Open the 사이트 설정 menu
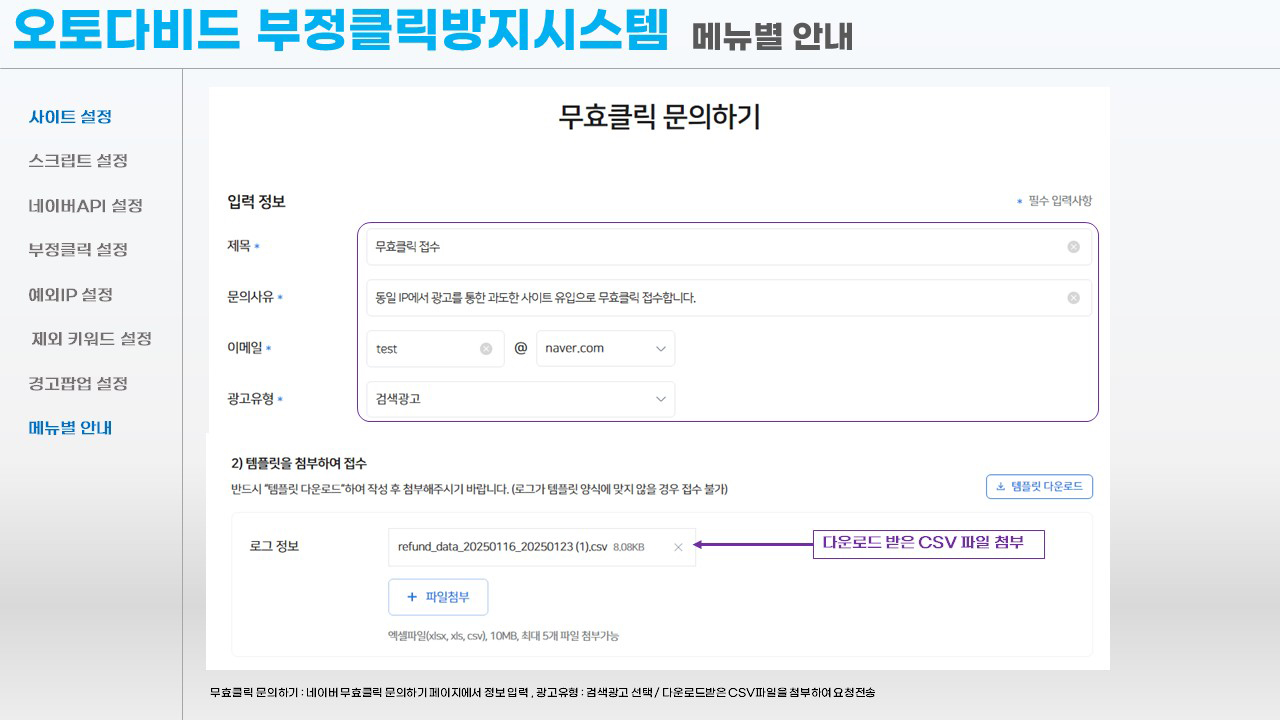This screenshot has height=720, width=1280. point(70,117)
